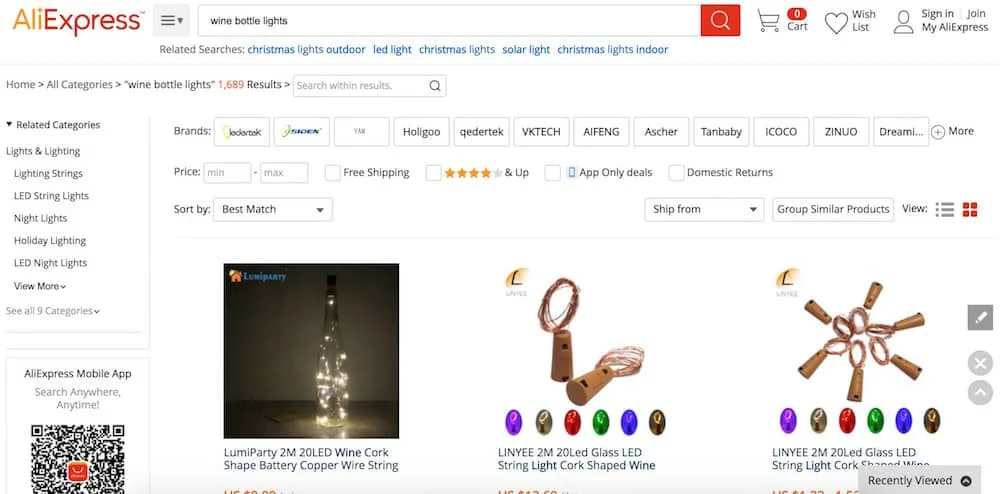Select the LED String Lights category

pos(51,196)
